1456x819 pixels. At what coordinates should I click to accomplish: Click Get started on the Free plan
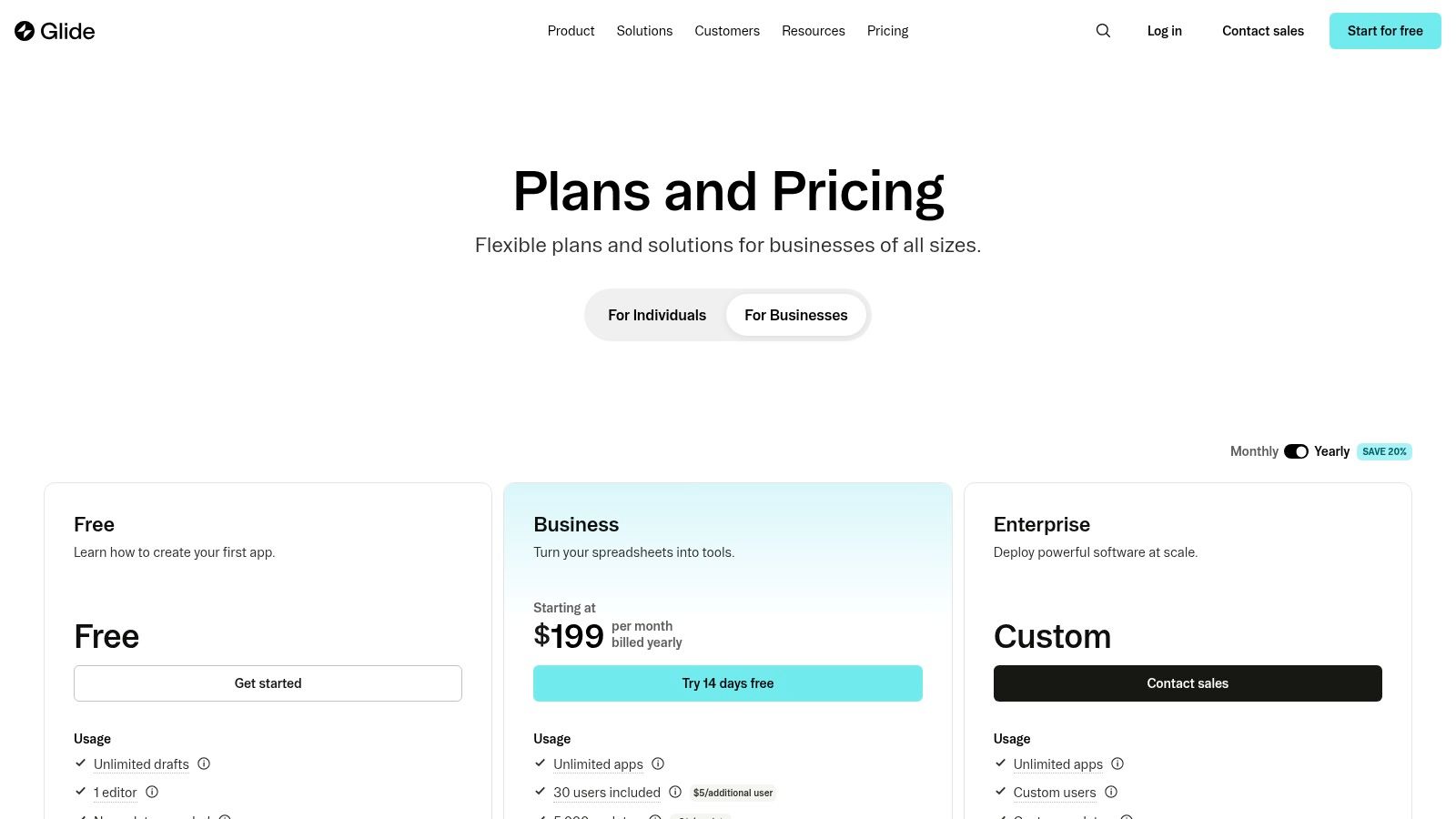268,683
